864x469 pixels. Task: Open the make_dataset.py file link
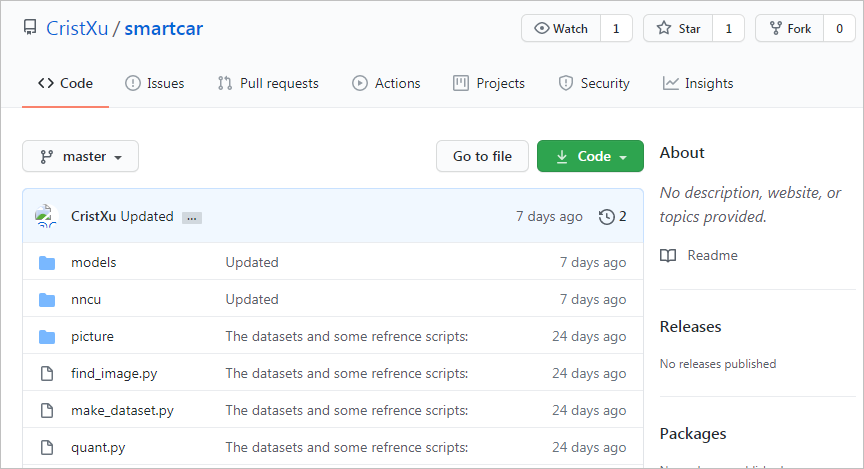[x=122, y=411]
